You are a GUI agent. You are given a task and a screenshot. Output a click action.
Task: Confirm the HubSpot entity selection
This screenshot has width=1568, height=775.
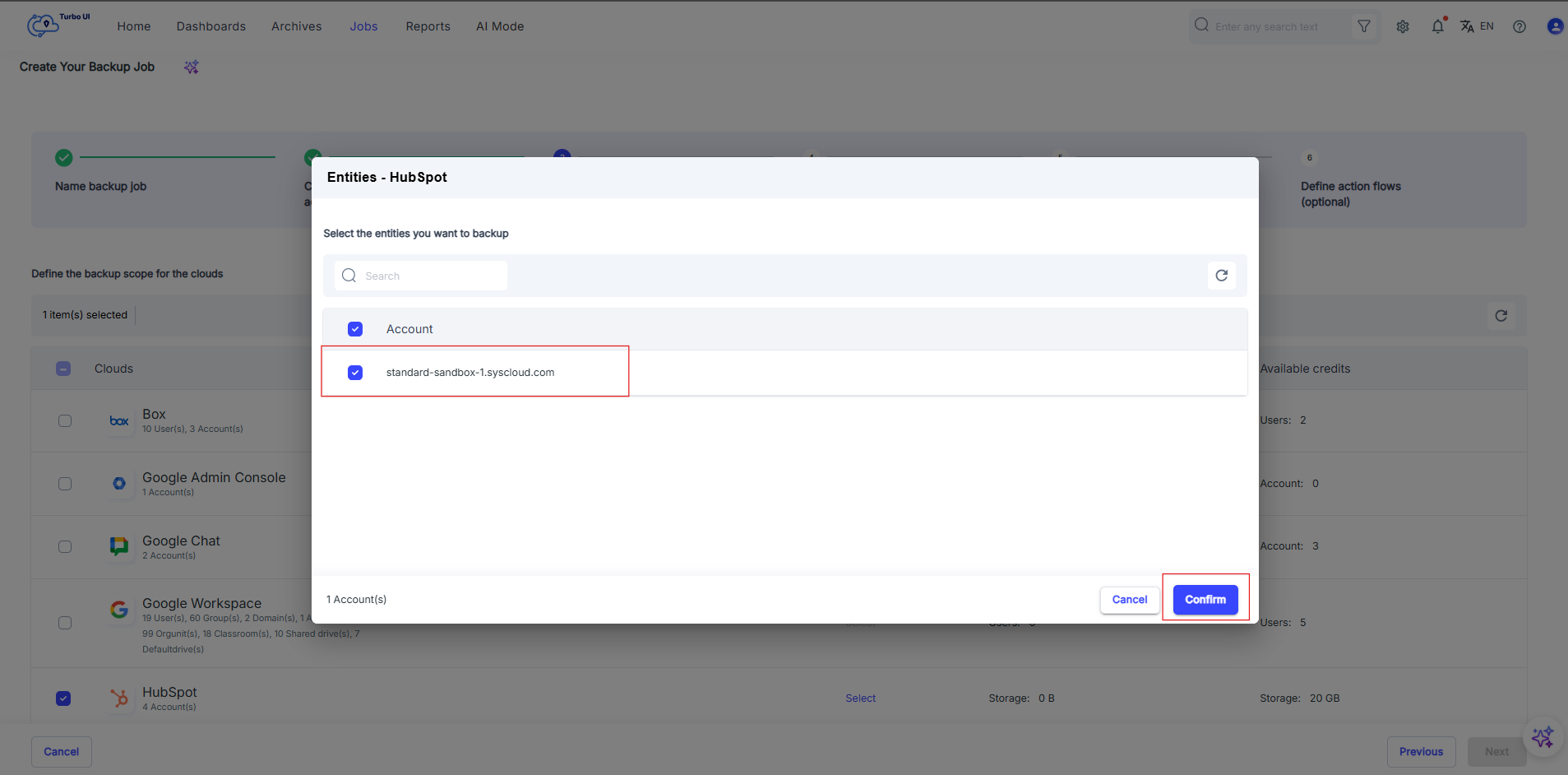tap(1205, 600)
